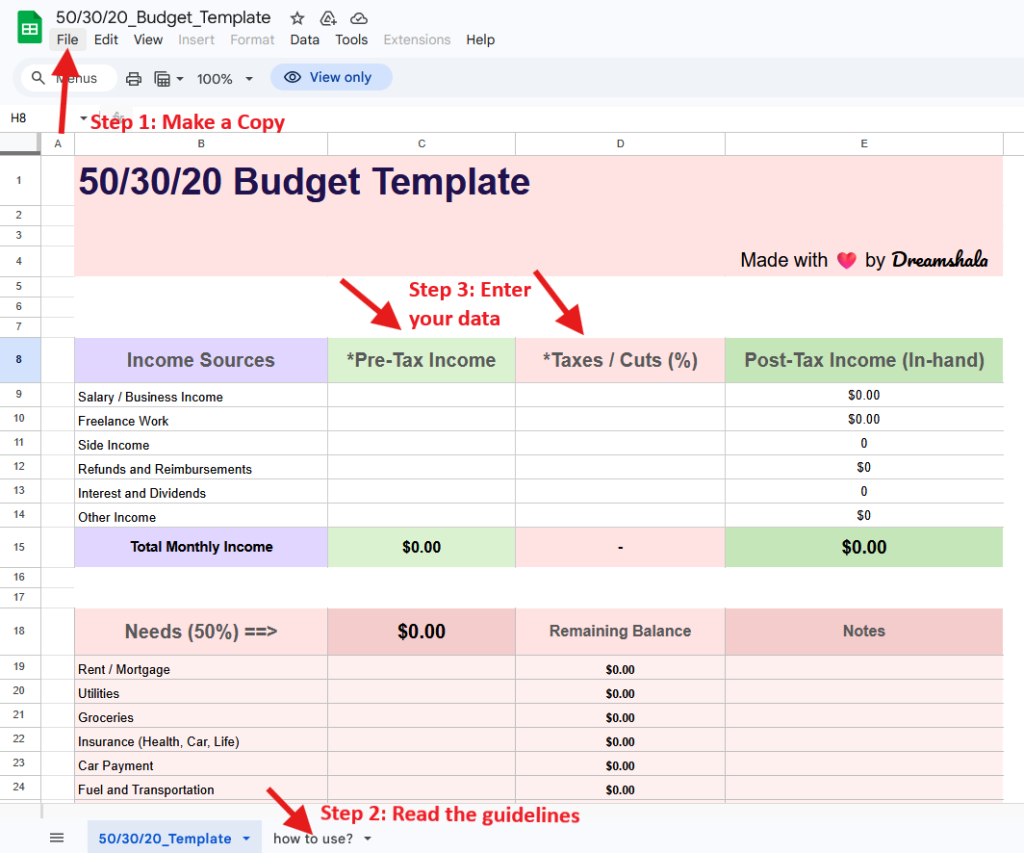Click the Income Sources header cell
This screenshot has width=1024, height=853.
pos(201,360)
